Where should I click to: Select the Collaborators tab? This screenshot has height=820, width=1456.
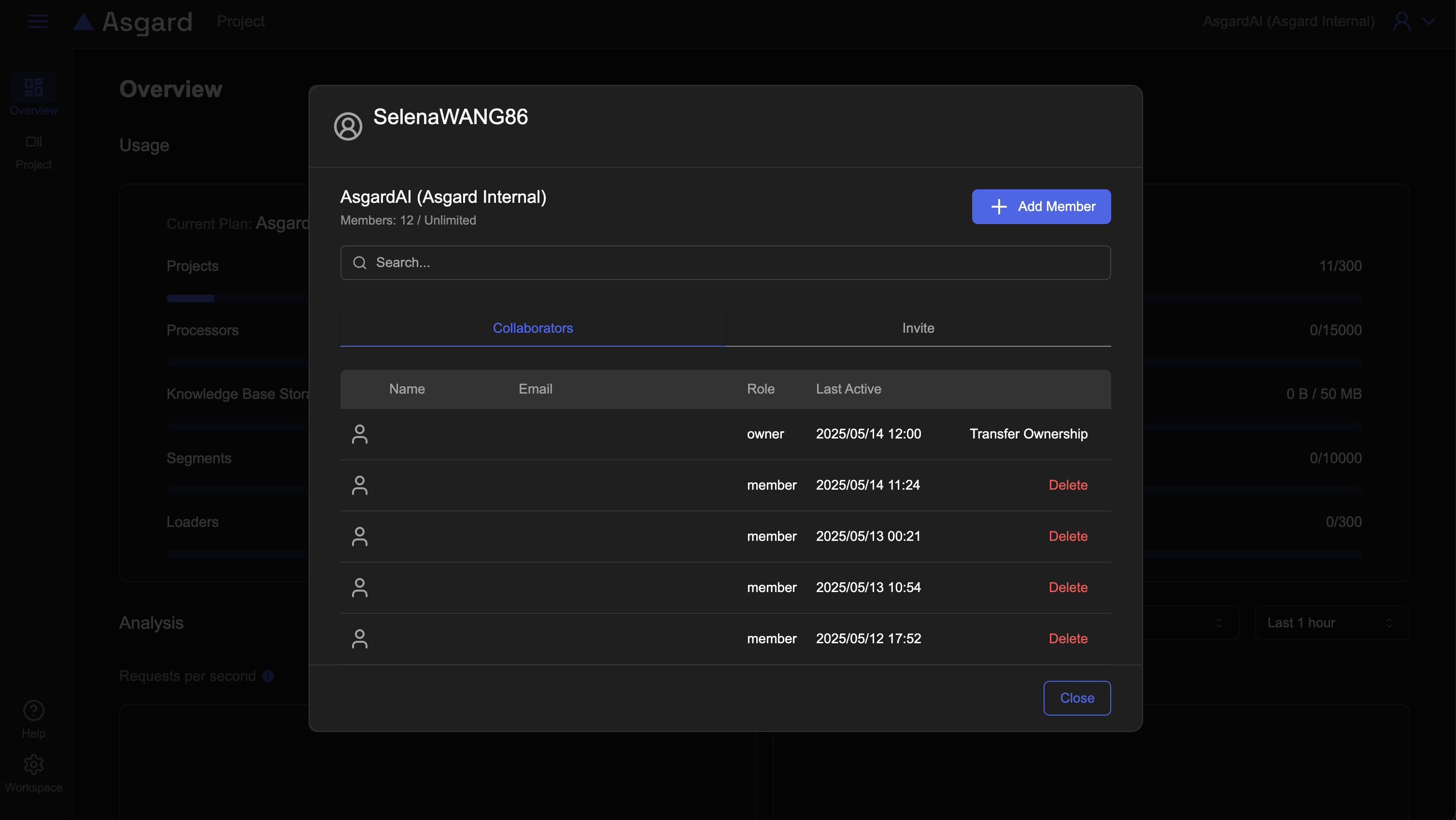tap(533, 328)
